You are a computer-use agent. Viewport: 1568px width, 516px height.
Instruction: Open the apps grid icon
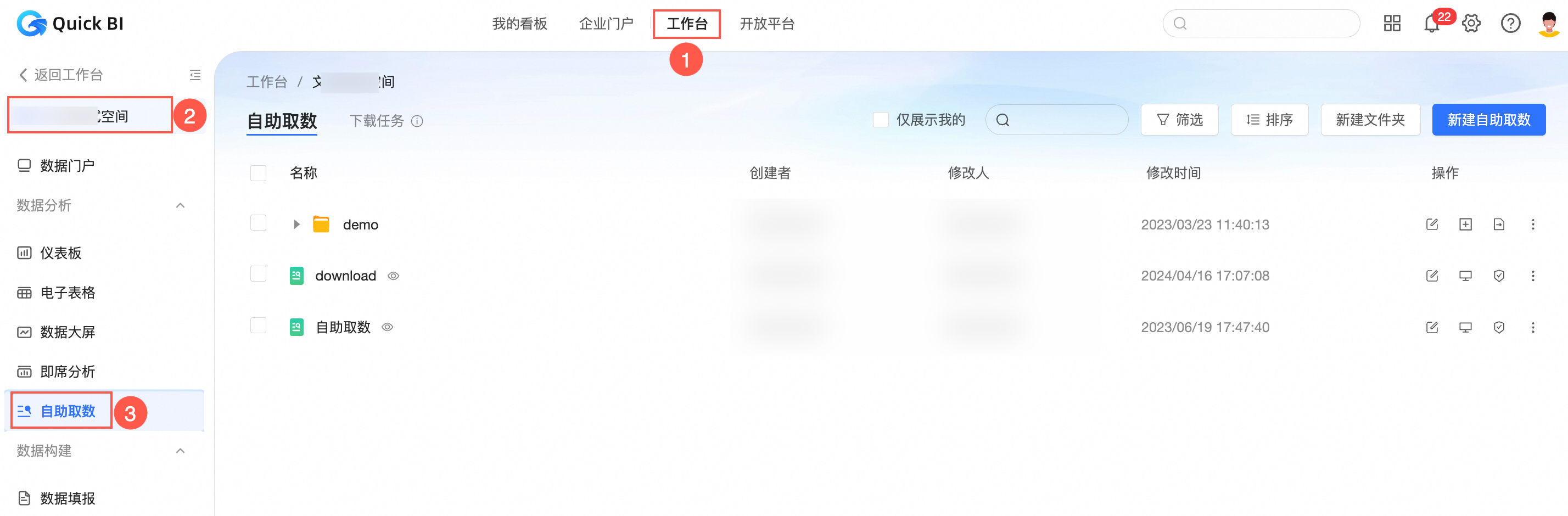[1392, 24]
